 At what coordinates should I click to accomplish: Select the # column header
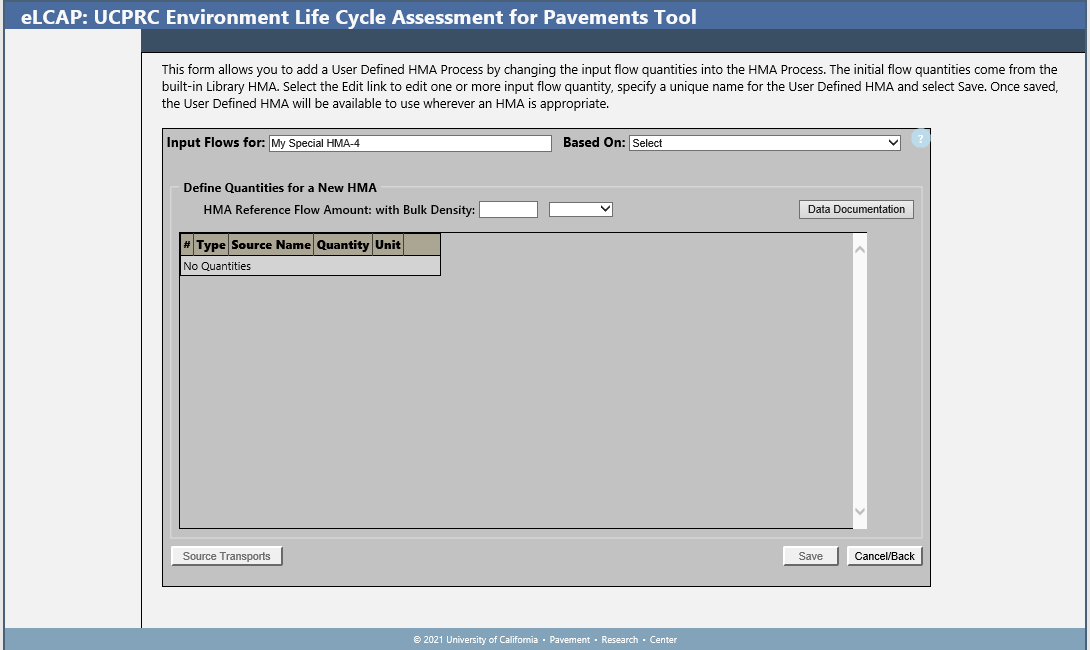[x=187, y=245]
